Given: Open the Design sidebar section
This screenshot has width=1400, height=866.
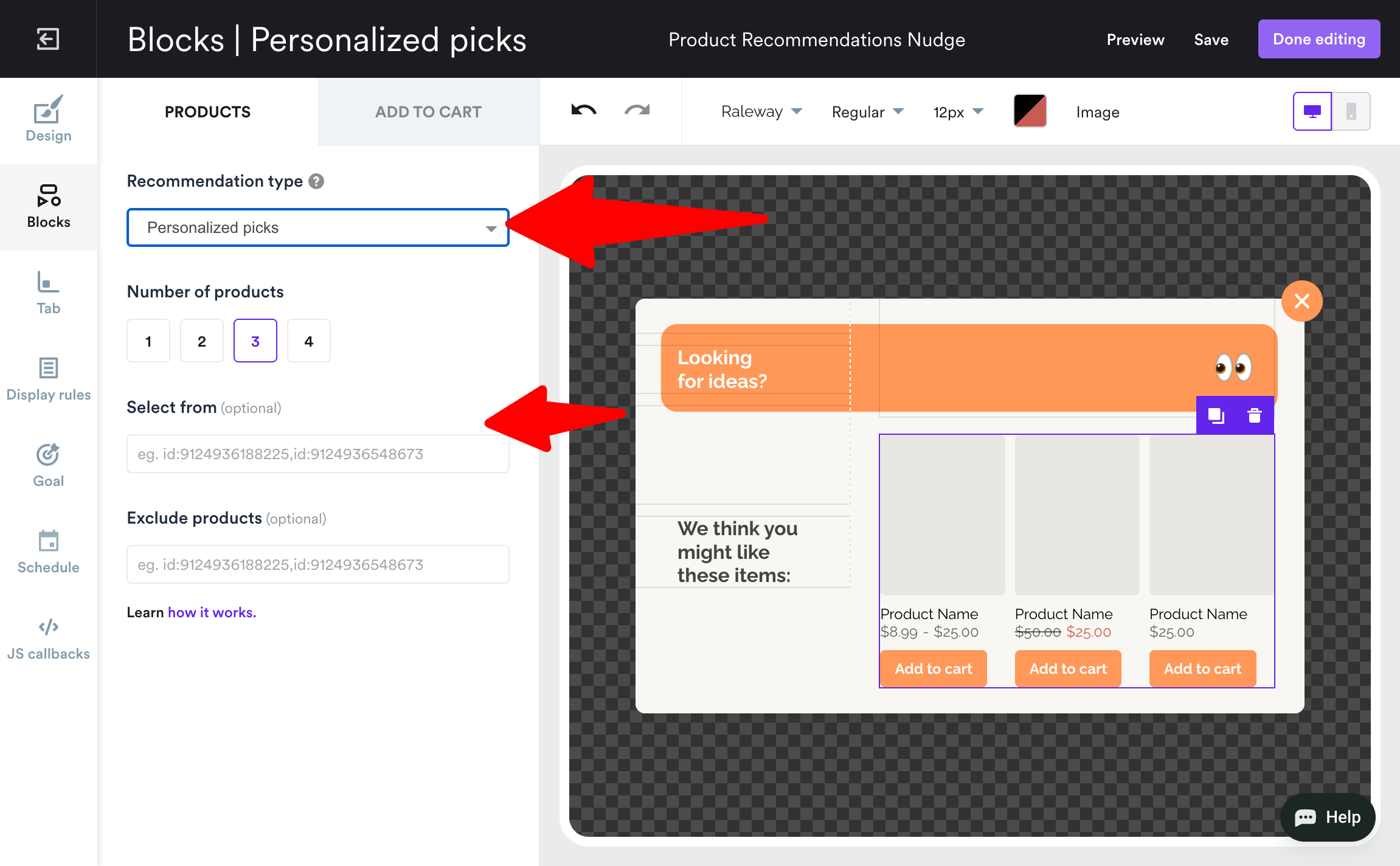Looking at the screenshot, I should 49,119.
